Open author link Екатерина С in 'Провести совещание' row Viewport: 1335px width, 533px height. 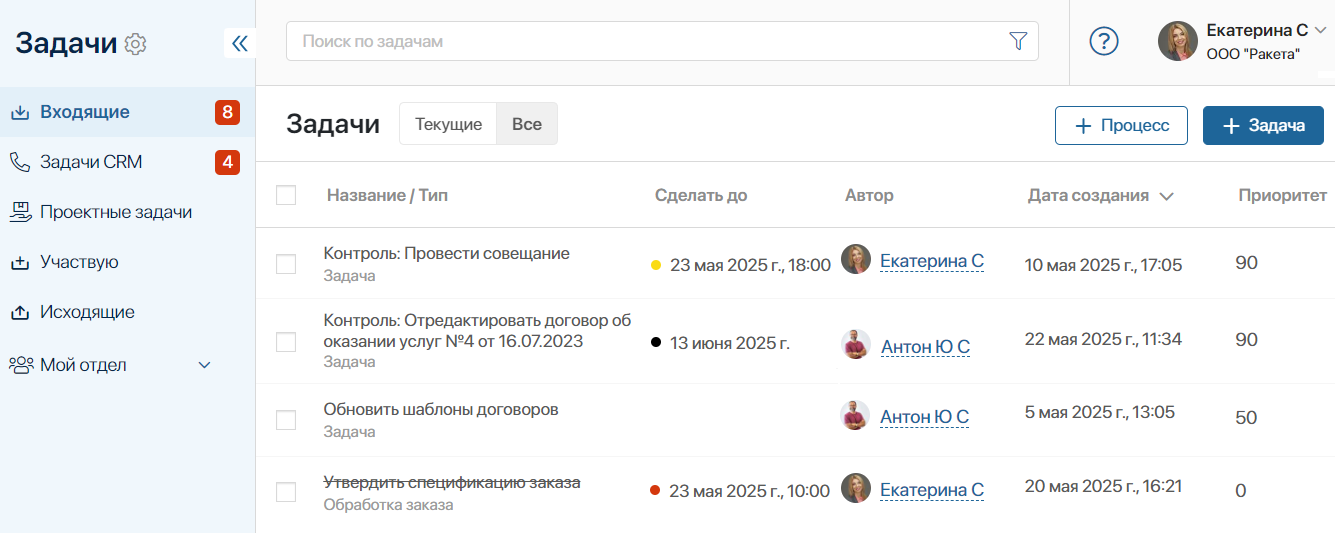point(932,261)
